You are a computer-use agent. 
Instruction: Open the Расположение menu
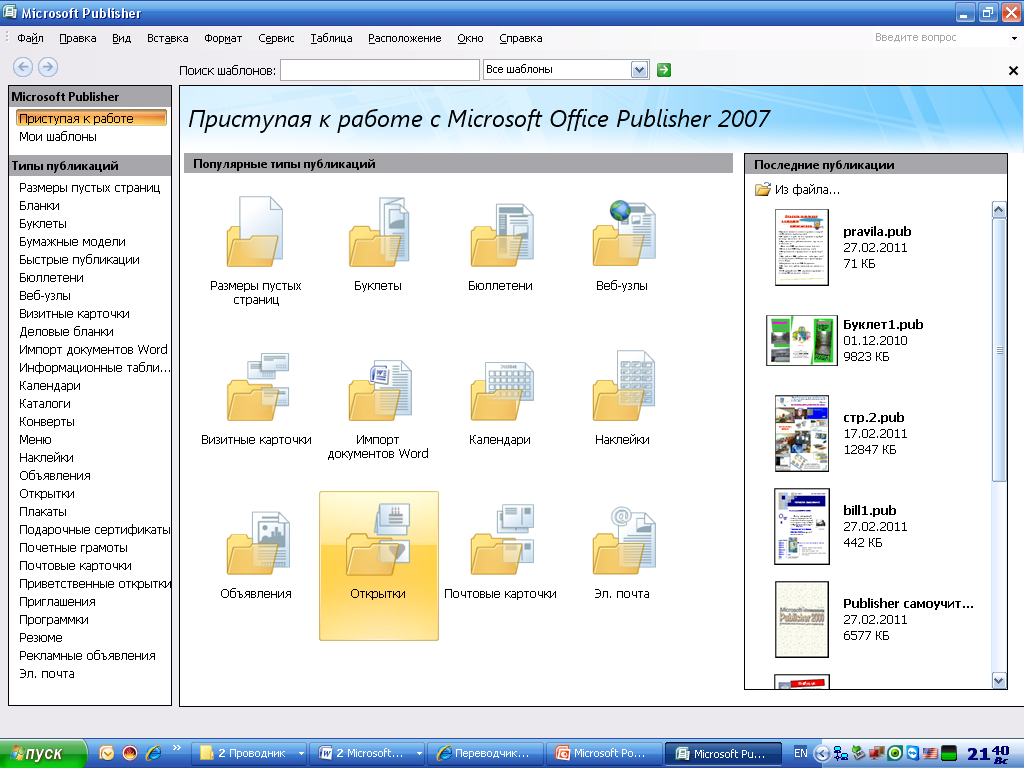pos(404,38)
